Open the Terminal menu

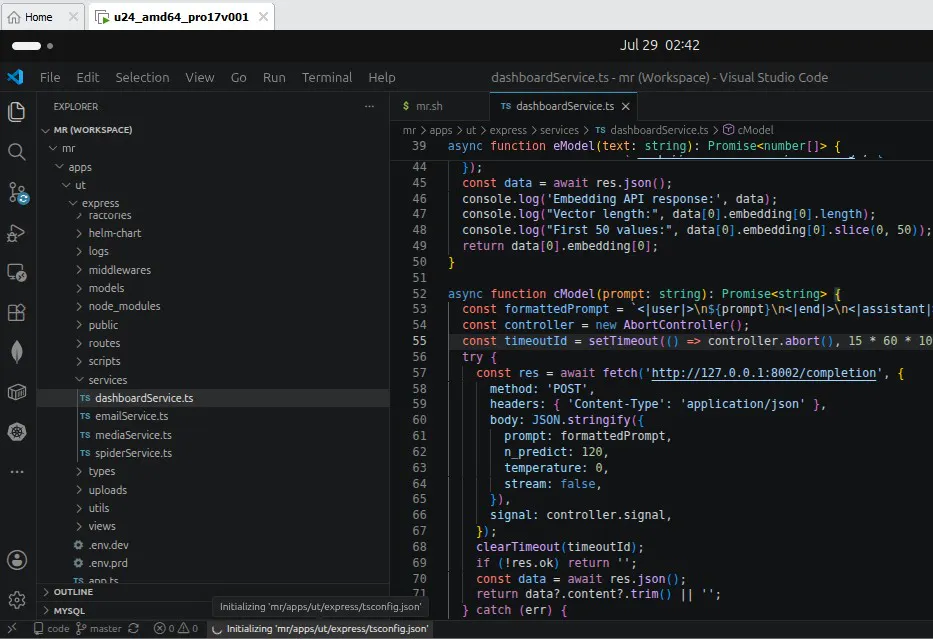click(x=327, y=77)
